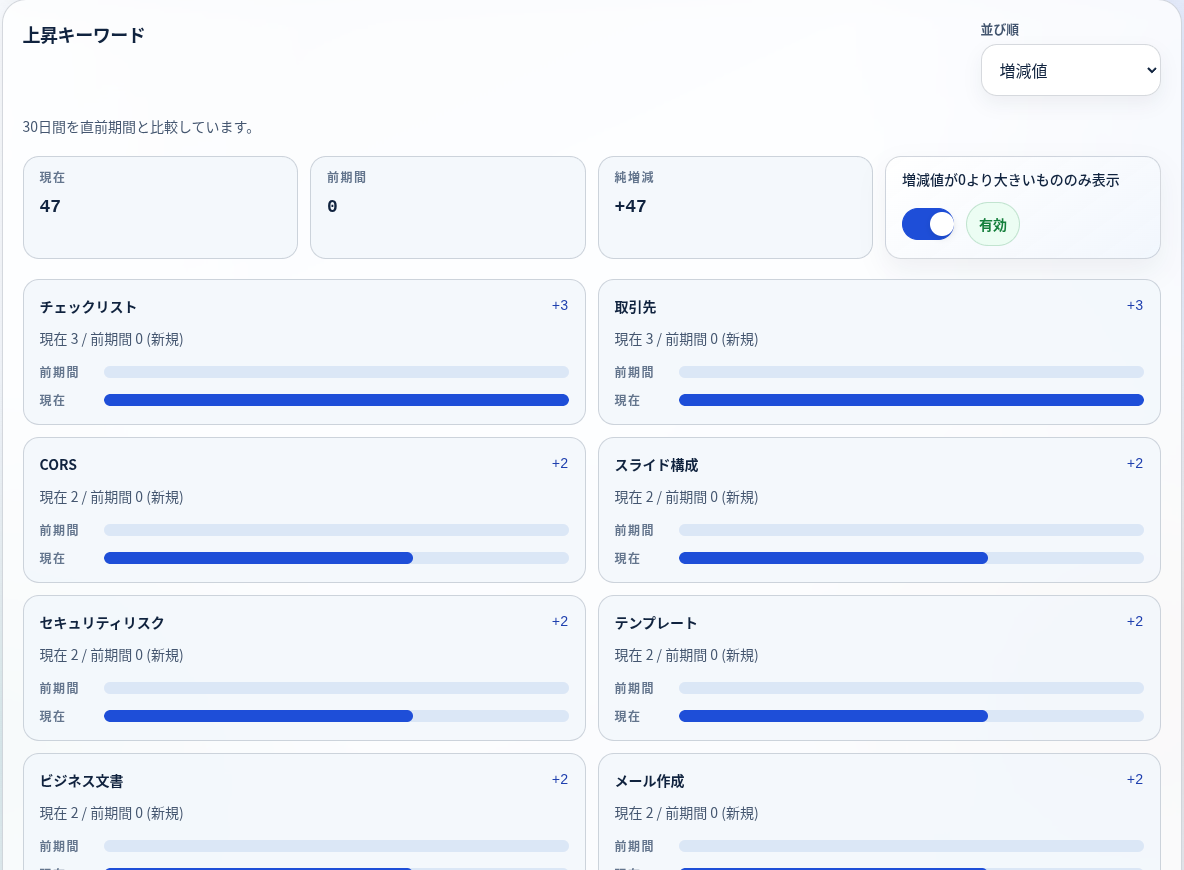Click 現在 2 / 前期間 0 text under ビジネス文書

pos(111,813)
